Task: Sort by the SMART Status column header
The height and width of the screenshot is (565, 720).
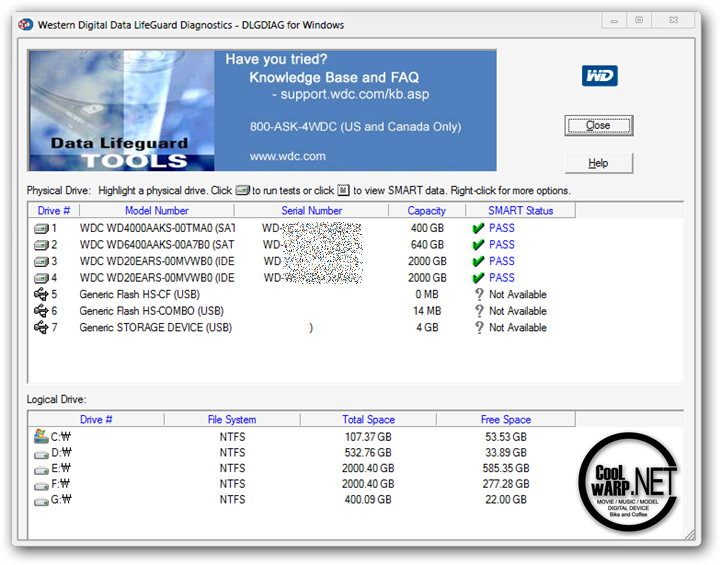Action: (x=521, y=211)
